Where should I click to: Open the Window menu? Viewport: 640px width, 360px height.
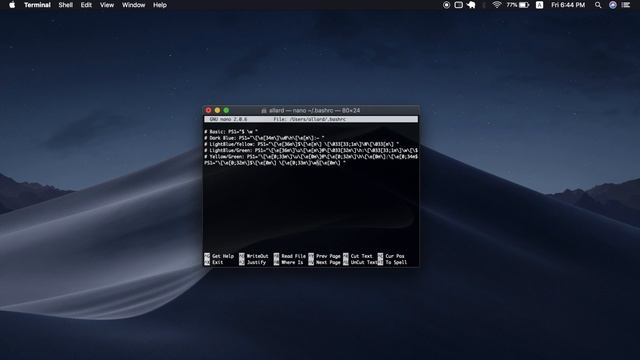133,5
